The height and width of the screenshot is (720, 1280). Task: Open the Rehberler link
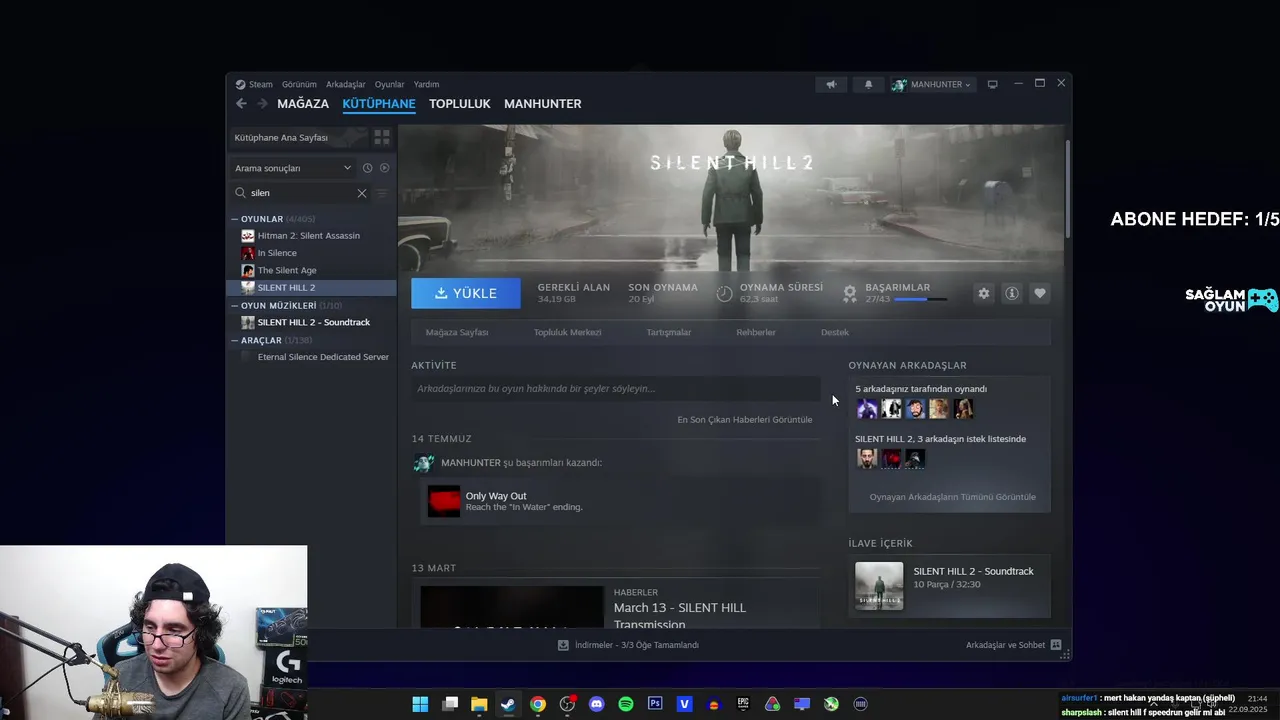click(x=756, y=332)
